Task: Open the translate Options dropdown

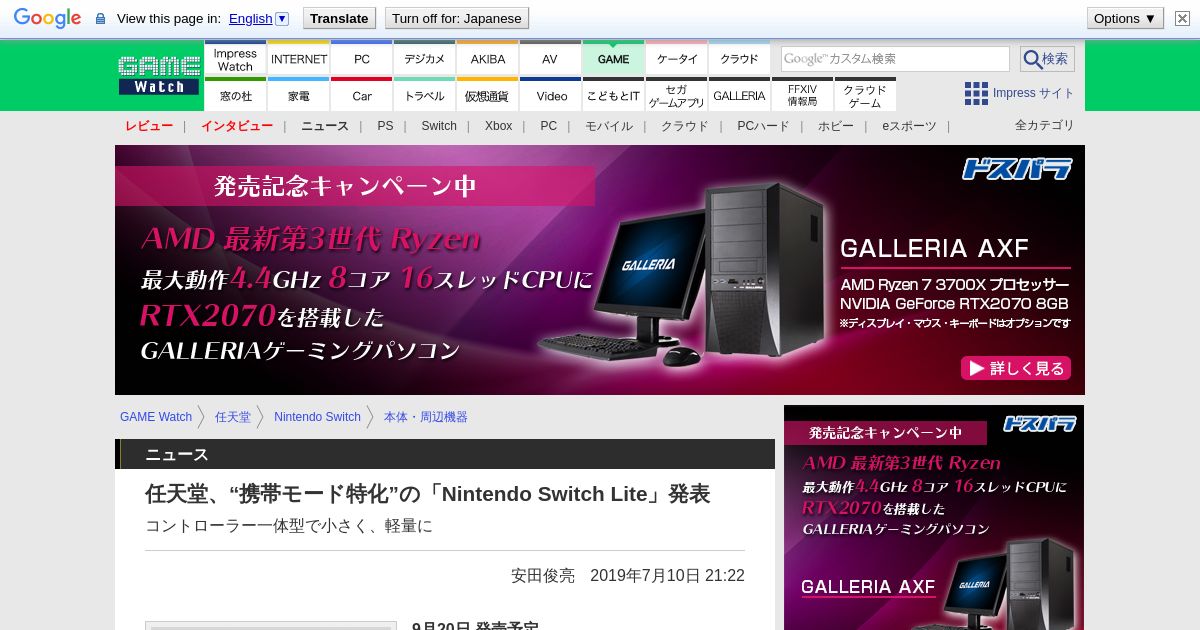Action: pos(1125,18)
